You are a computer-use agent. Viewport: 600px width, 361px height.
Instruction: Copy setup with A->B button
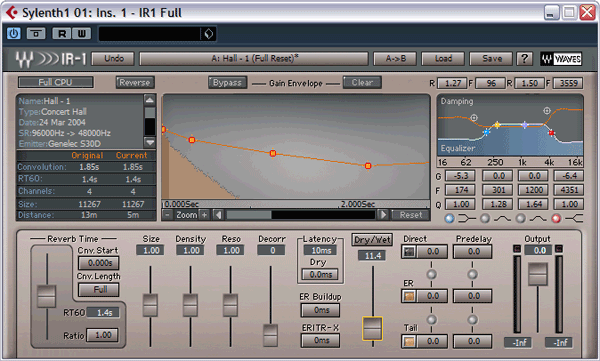(396, 59)
